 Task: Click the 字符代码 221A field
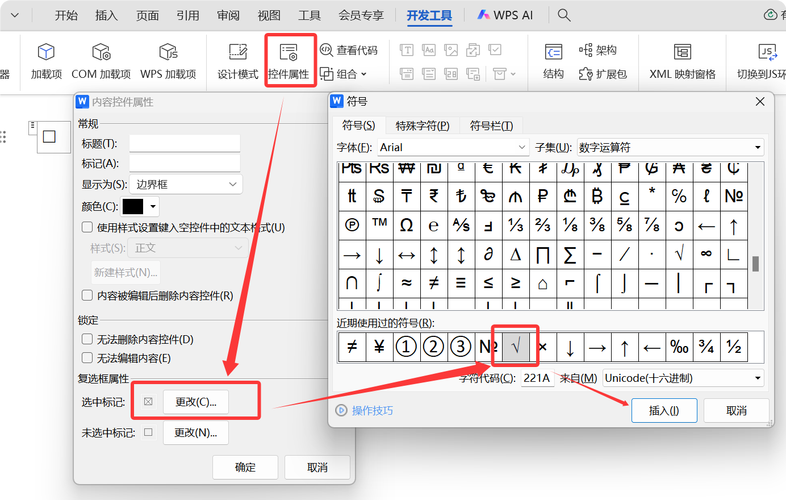pos(537,378)
